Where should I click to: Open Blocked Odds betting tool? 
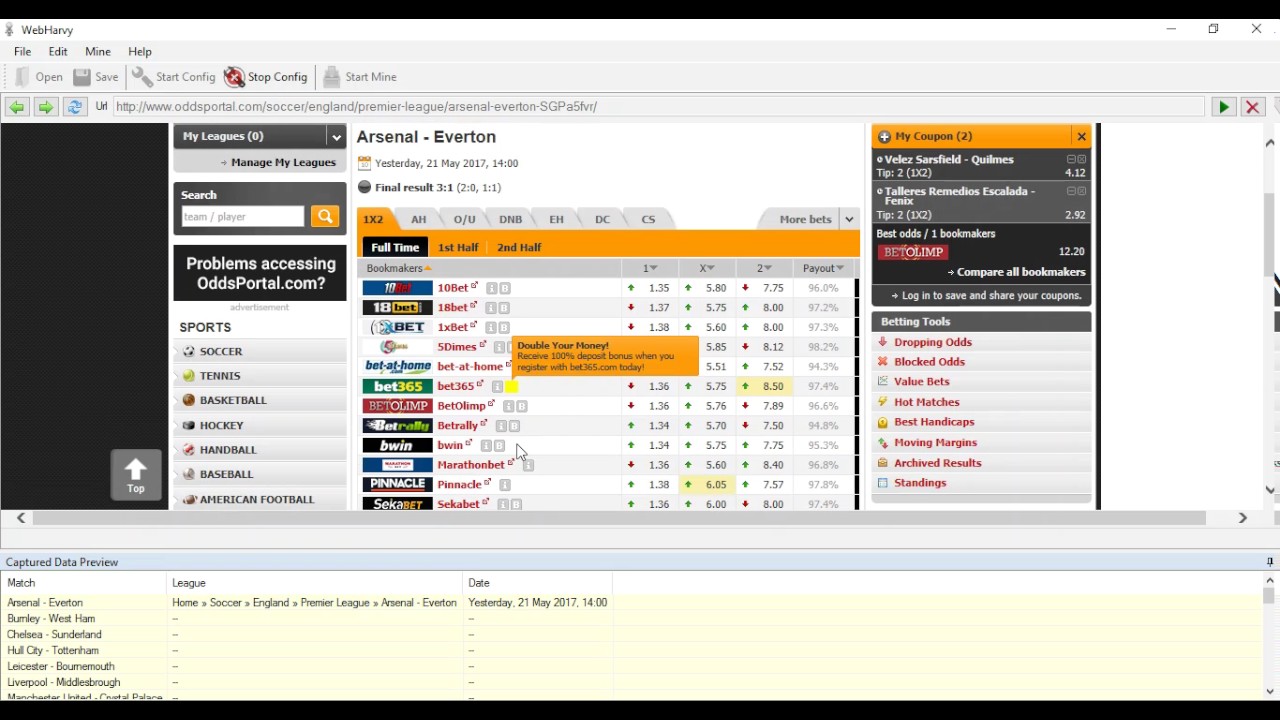(930, 362)
